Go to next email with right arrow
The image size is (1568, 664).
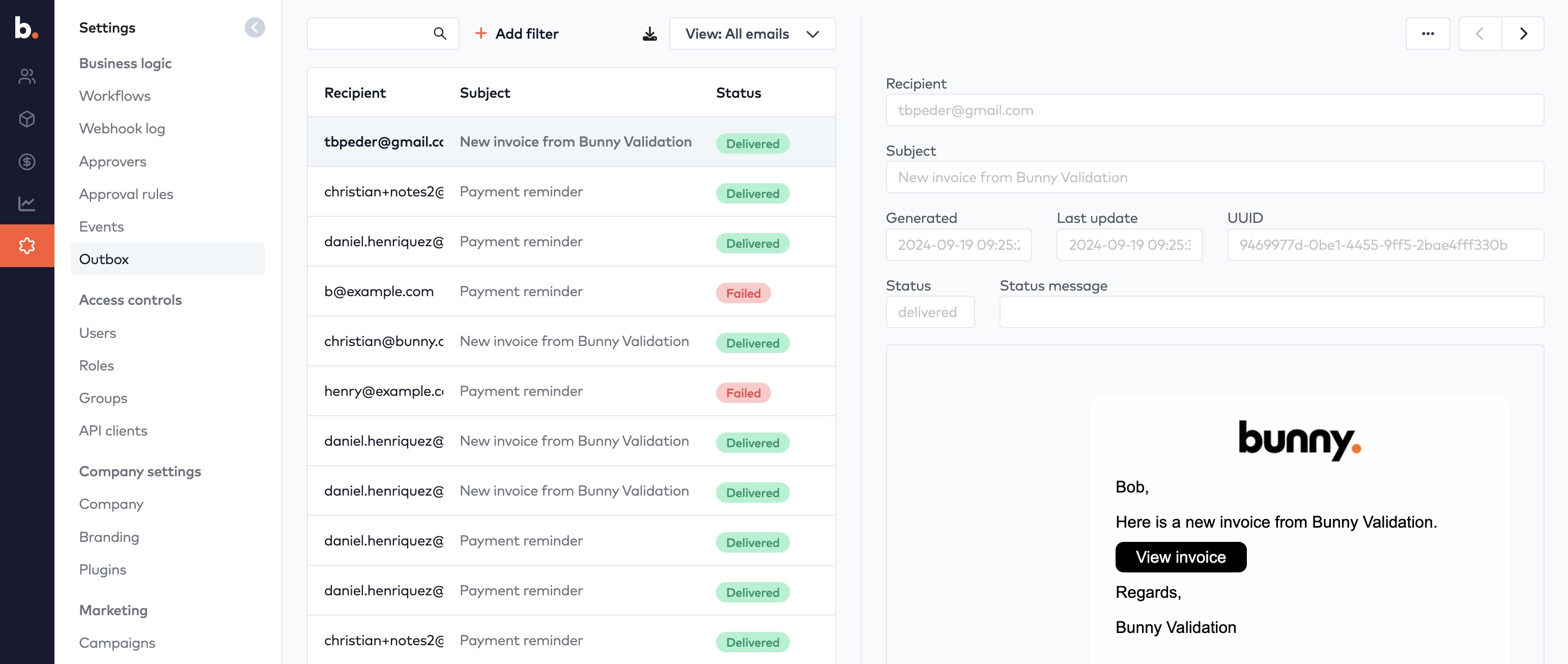point(1523,34)
